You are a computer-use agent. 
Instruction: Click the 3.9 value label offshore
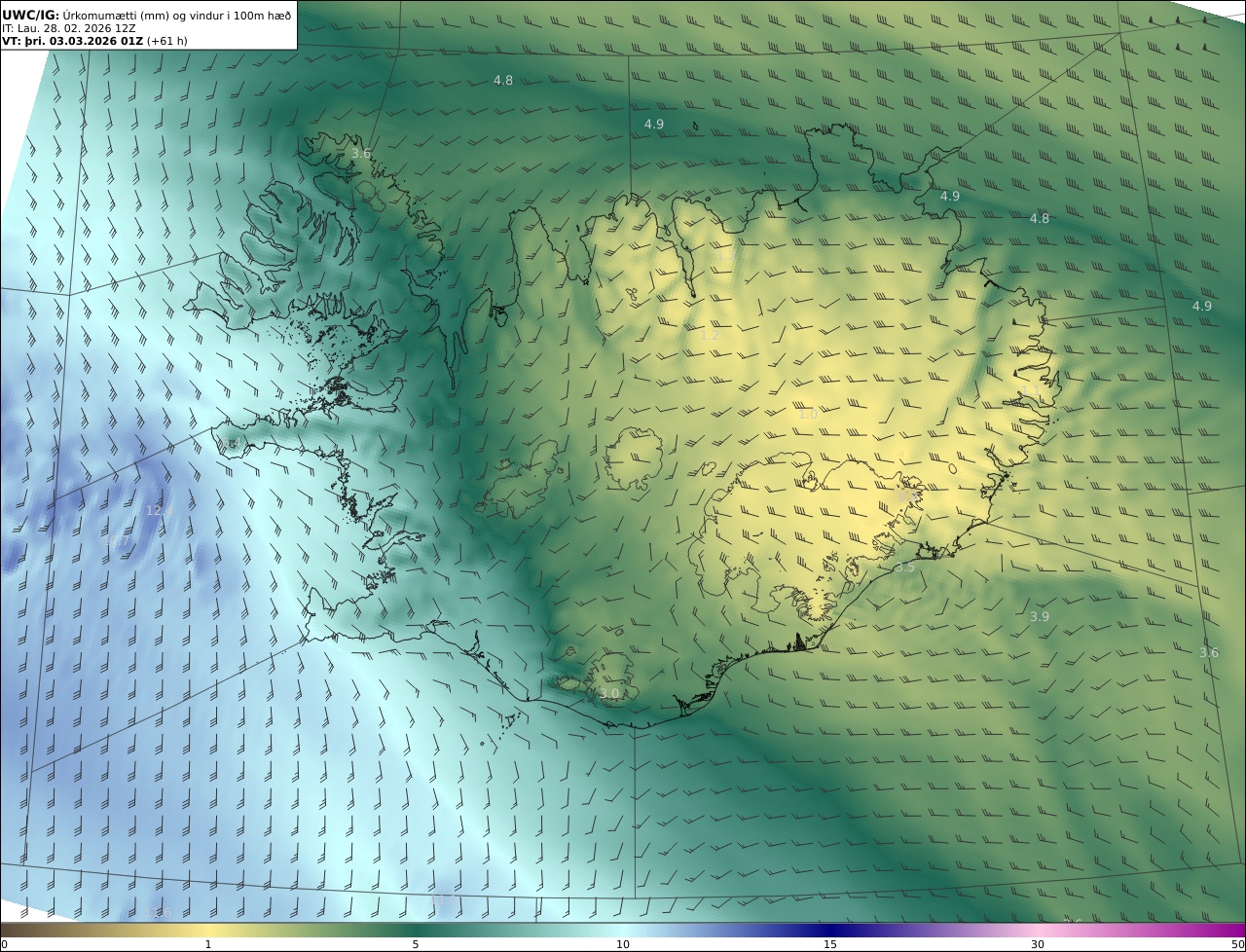tap(1040, 616)
